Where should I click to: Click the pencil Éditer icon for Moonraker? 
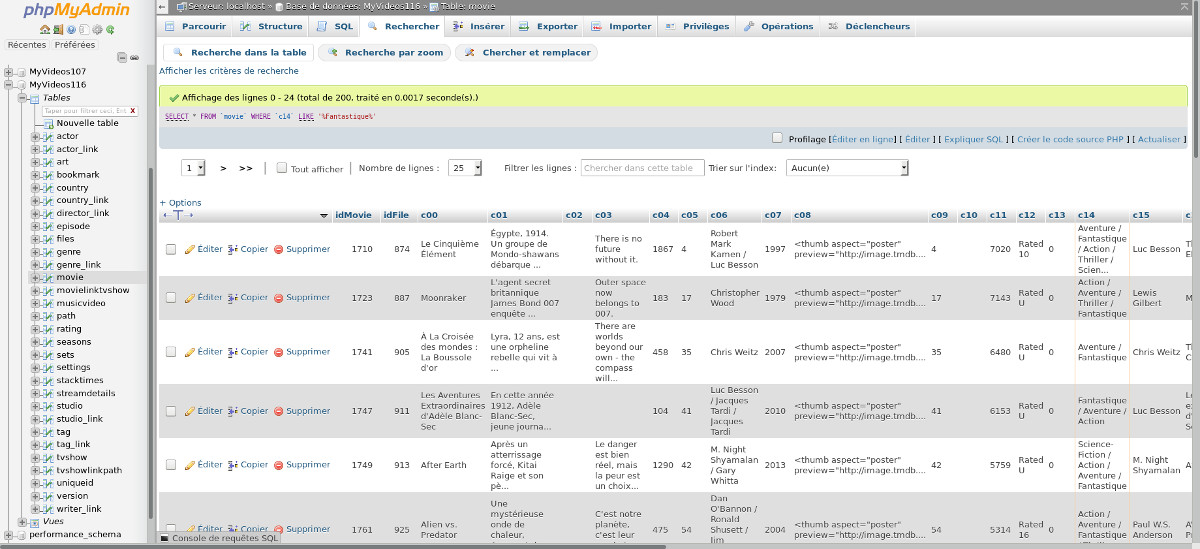(x=190, y=297)
